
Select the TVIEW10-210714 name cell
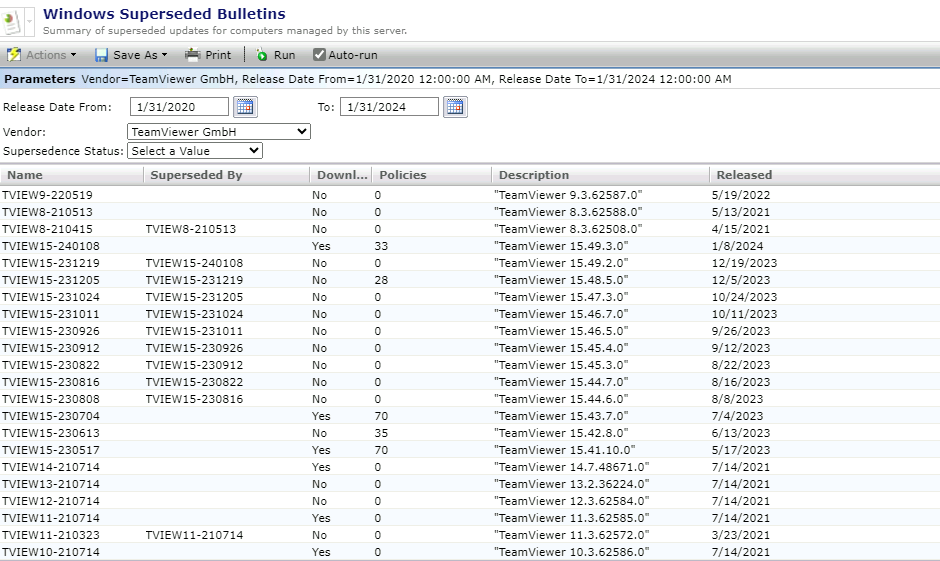[x=51, y=552]
